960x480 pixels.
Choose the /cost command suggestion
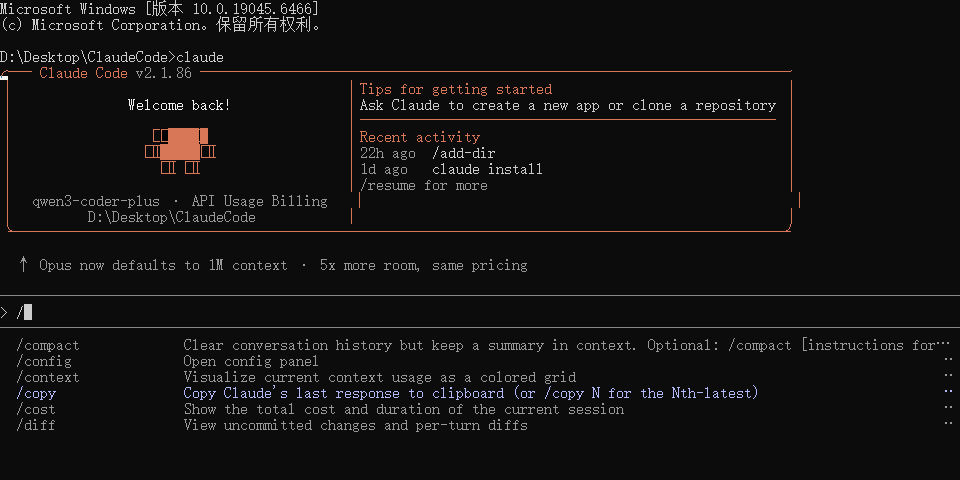[x=36, y=409]
